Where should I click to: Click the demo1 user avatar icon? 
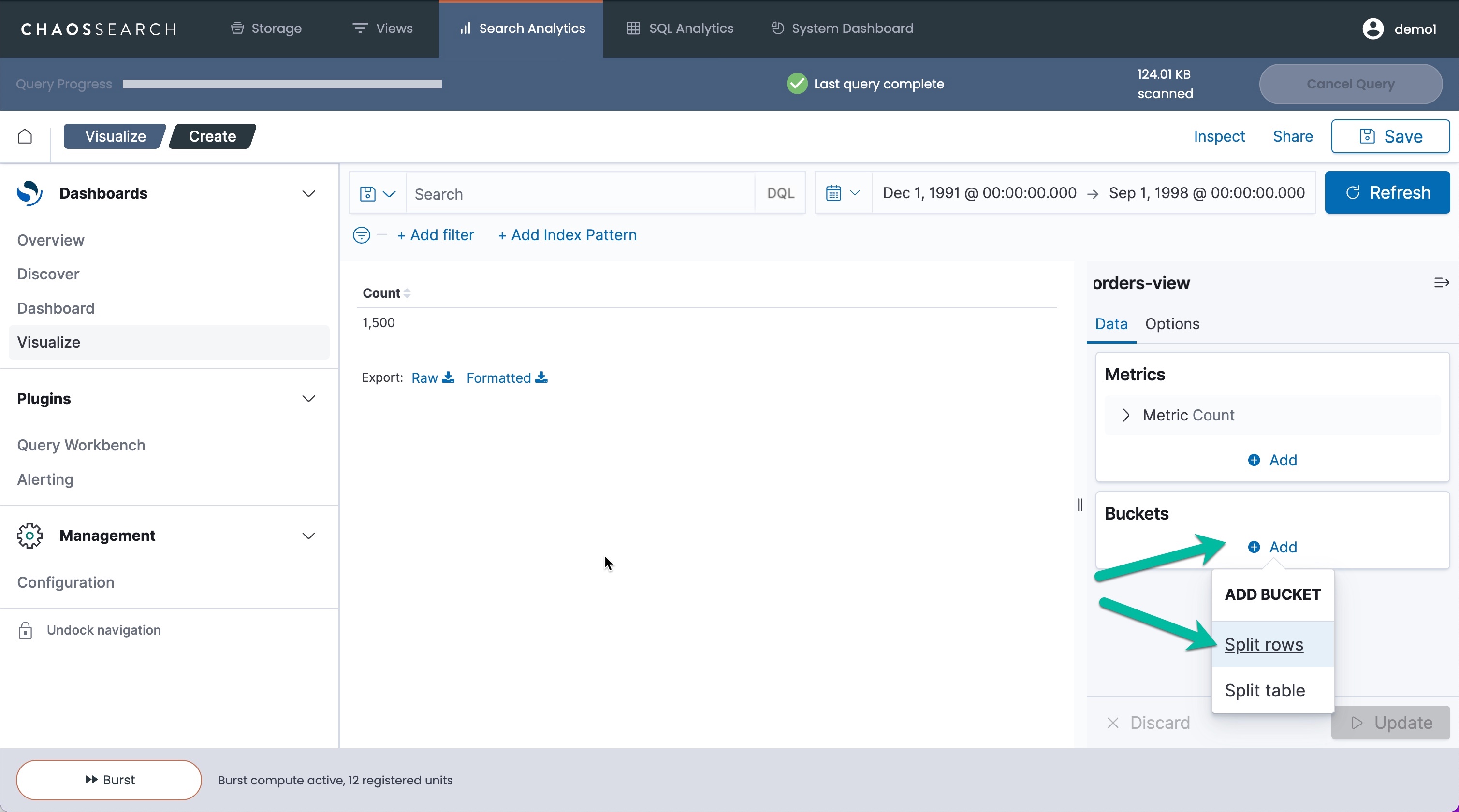pyautogui.click(x=1372, y=29)
